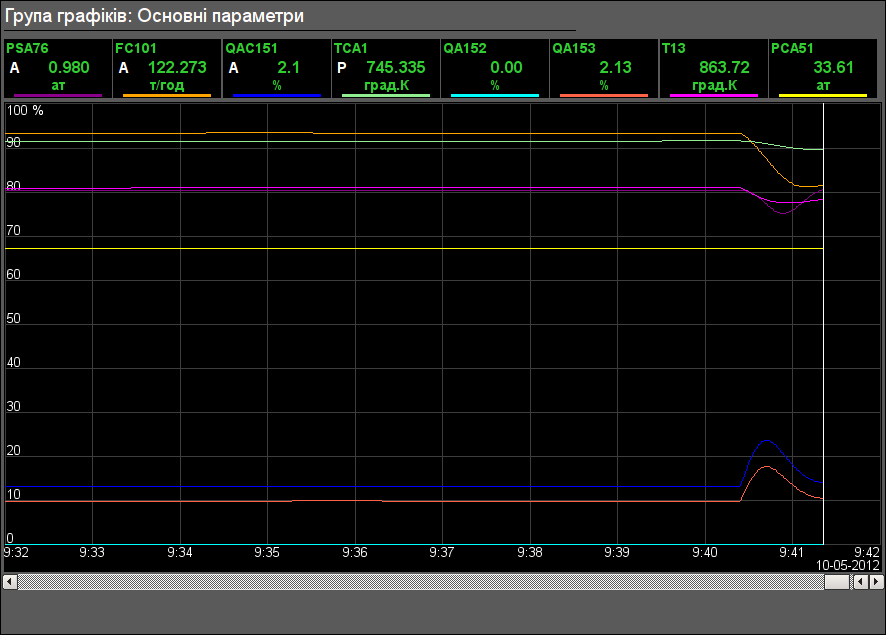Click the QA152 value 0.00
Viewport: 886px width, 635px height.
[506, 68]
